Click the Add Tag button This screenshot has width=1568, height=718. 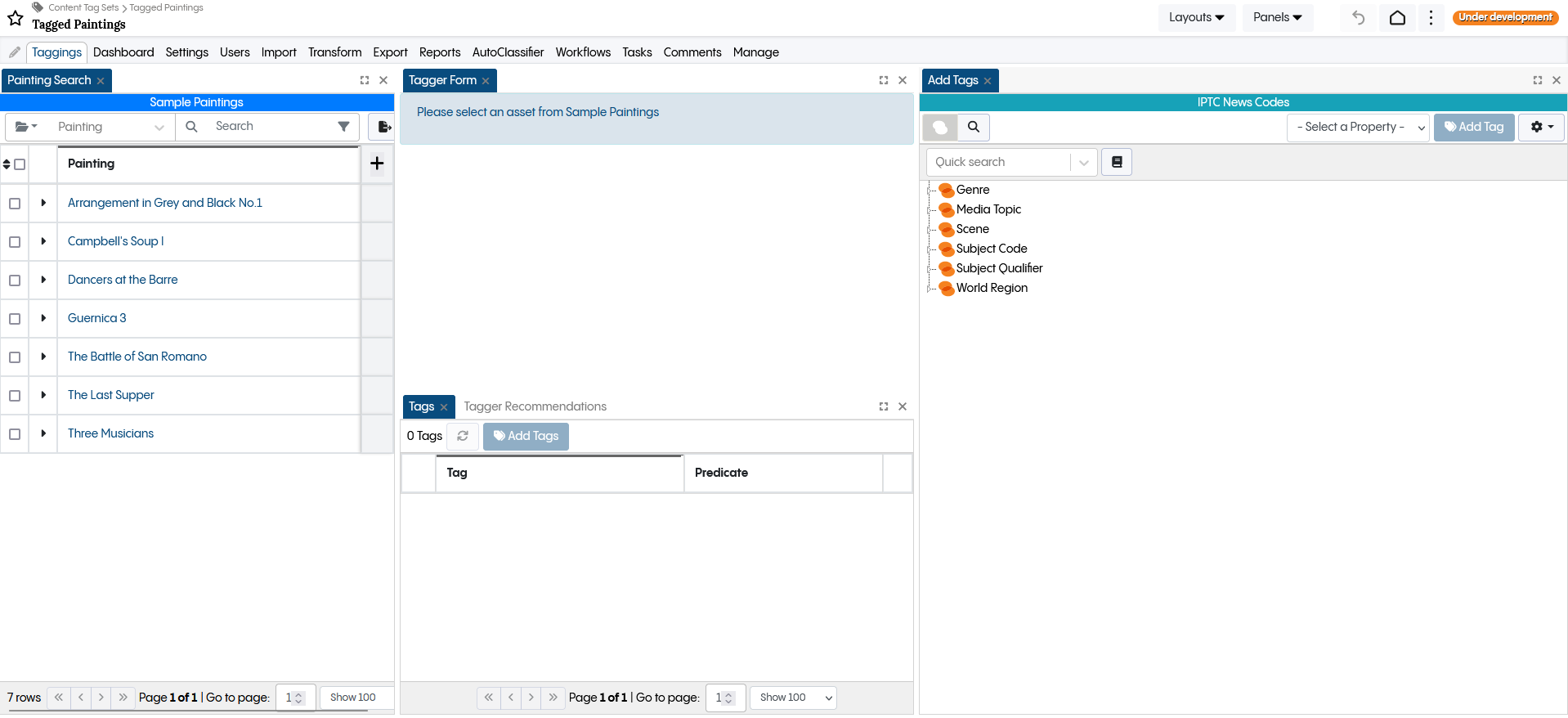1473,127
